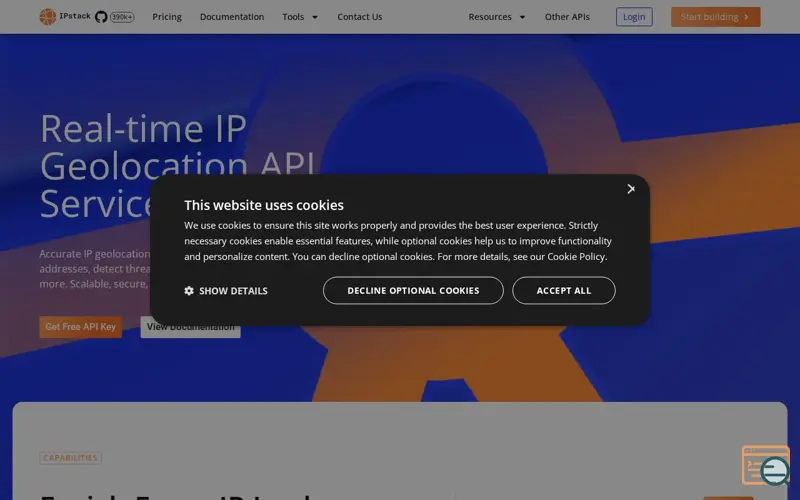Expand the Tools dropdown menu

tap(300, 17)
